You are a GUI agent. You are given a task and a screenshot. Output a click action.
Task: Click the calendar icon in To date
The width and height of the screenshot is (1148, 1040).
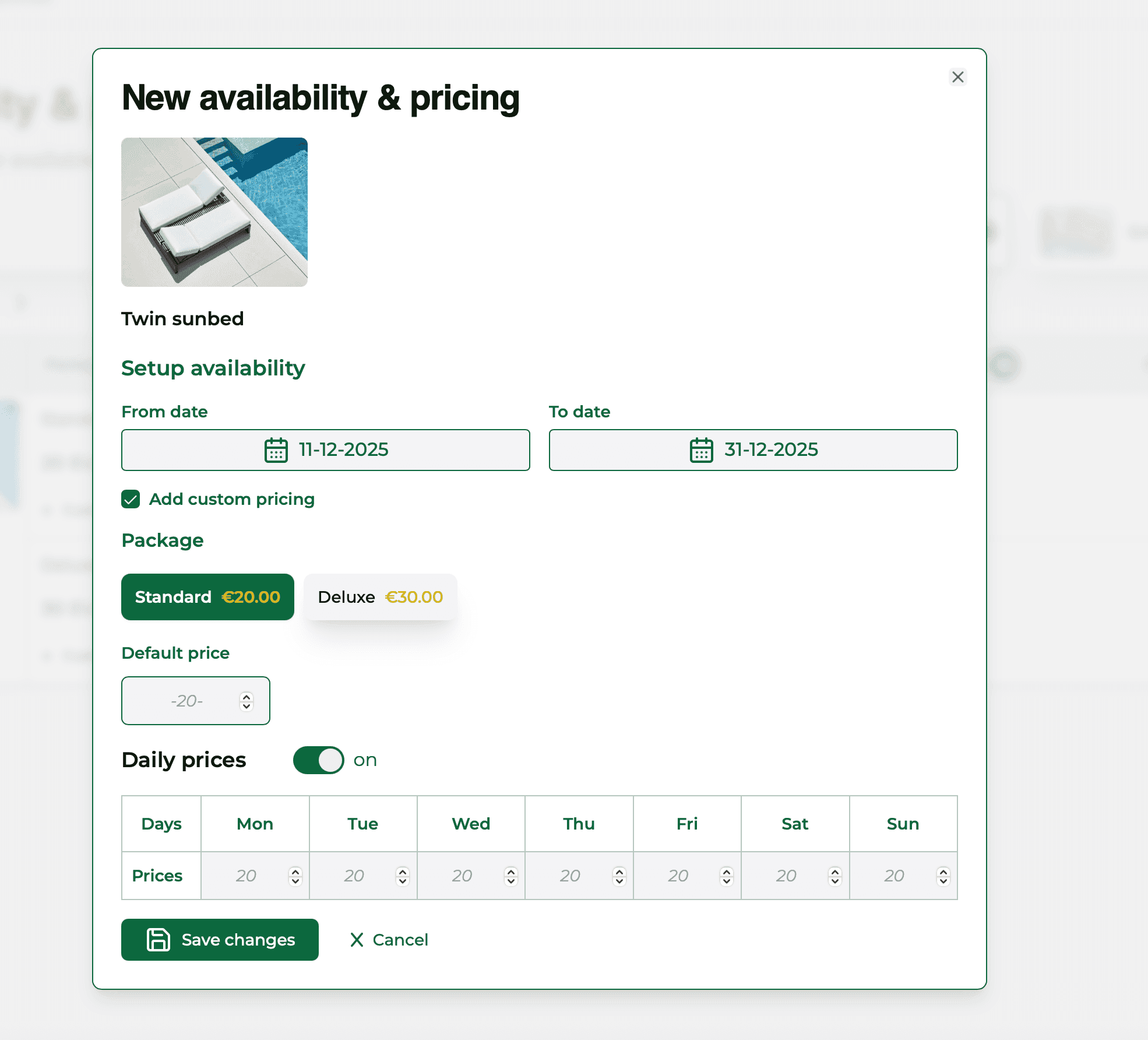pyautogui.click(x=701, y=450)
